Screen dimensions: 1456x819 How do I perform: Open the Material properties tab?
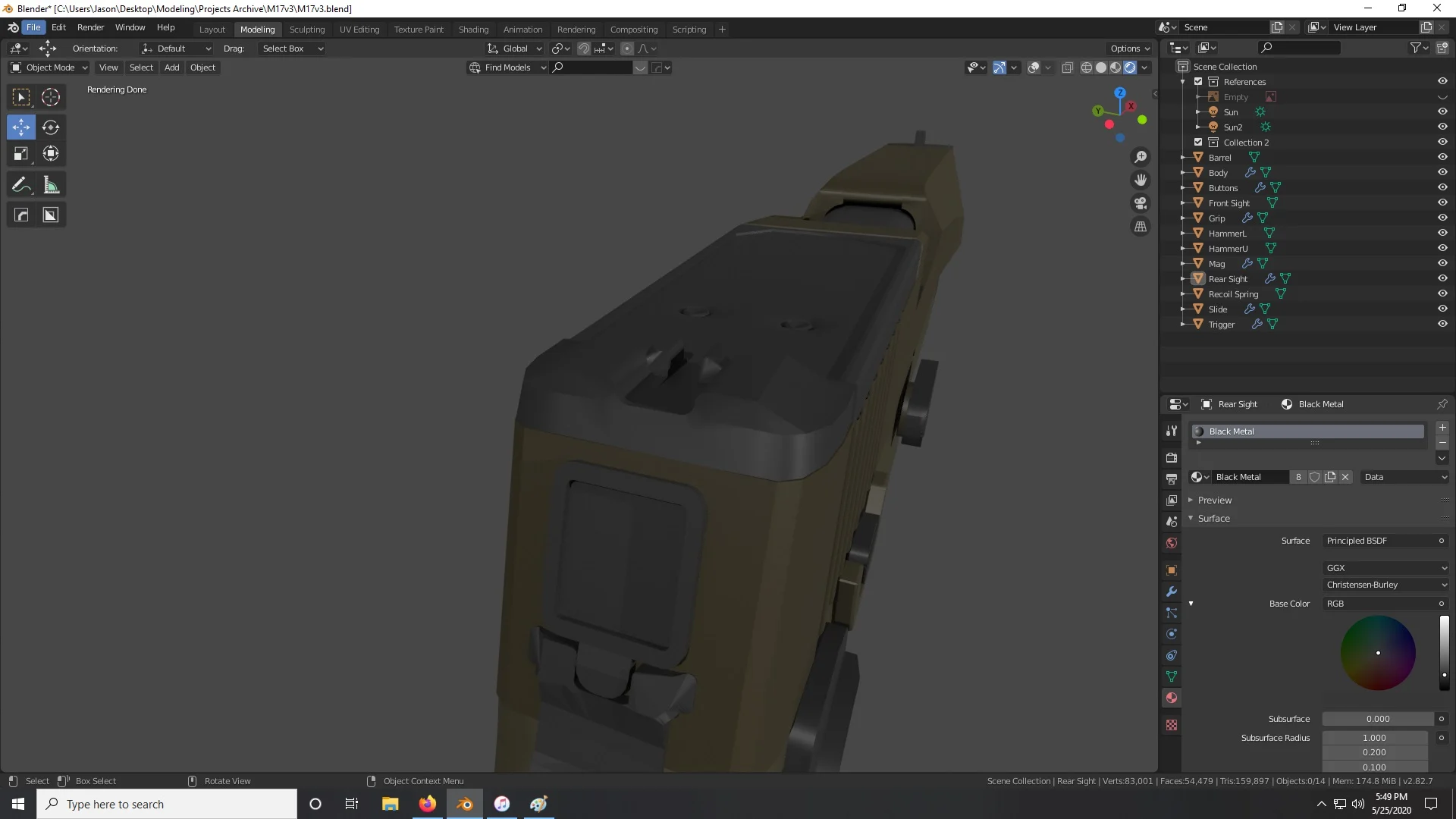click(1172, 698)
